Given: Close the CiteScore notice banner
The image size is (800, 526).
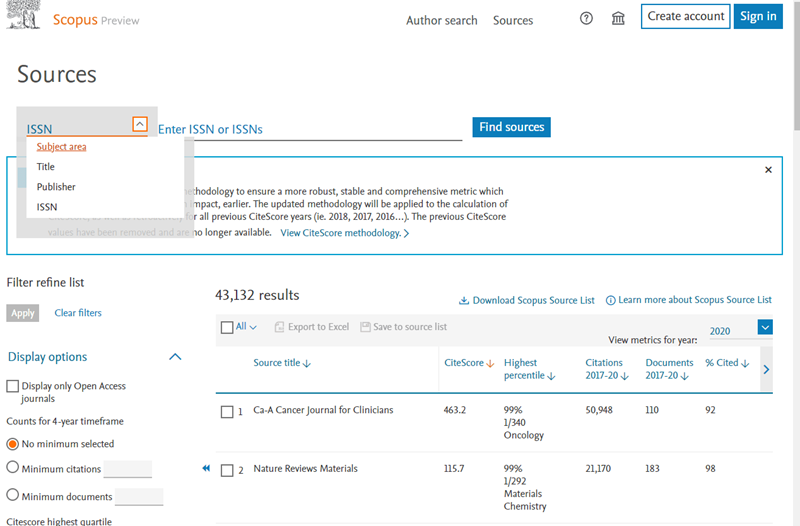Looking at the screenshot, I should point(768,170).
